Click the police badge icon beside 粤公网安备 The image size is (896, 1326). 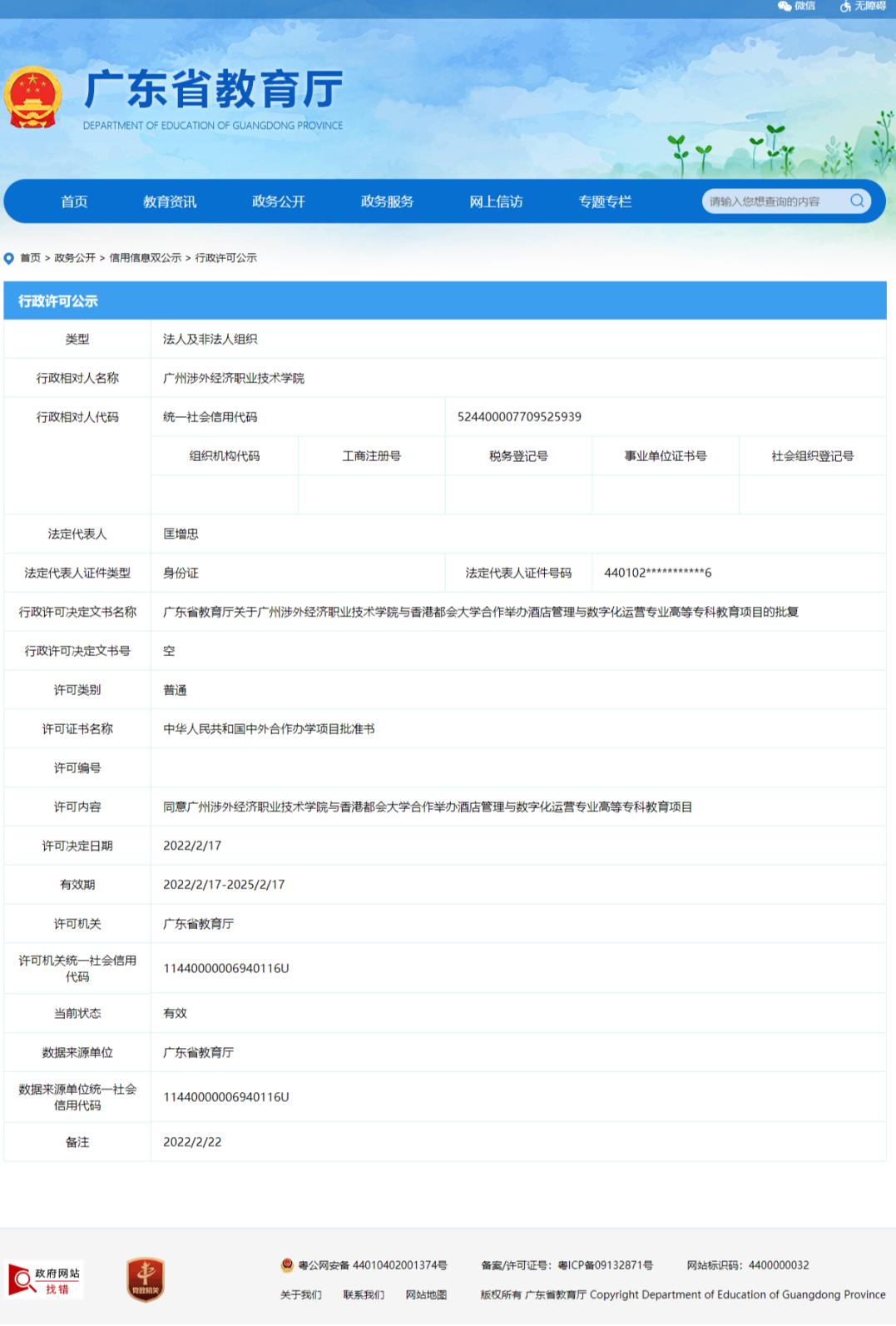pos(287,1265)
